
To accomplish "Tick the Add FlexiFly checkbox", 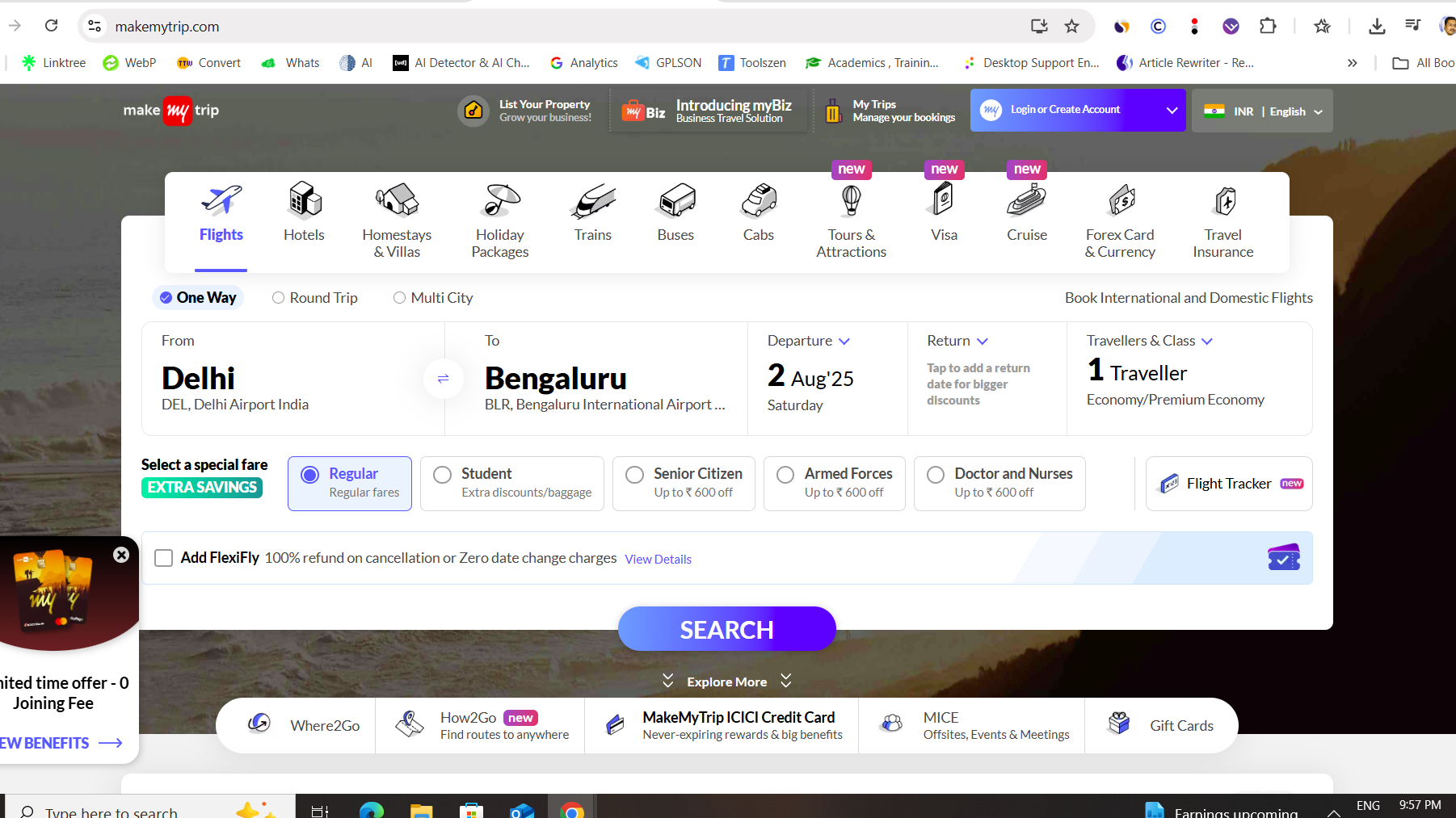I will tap(163, 558).
